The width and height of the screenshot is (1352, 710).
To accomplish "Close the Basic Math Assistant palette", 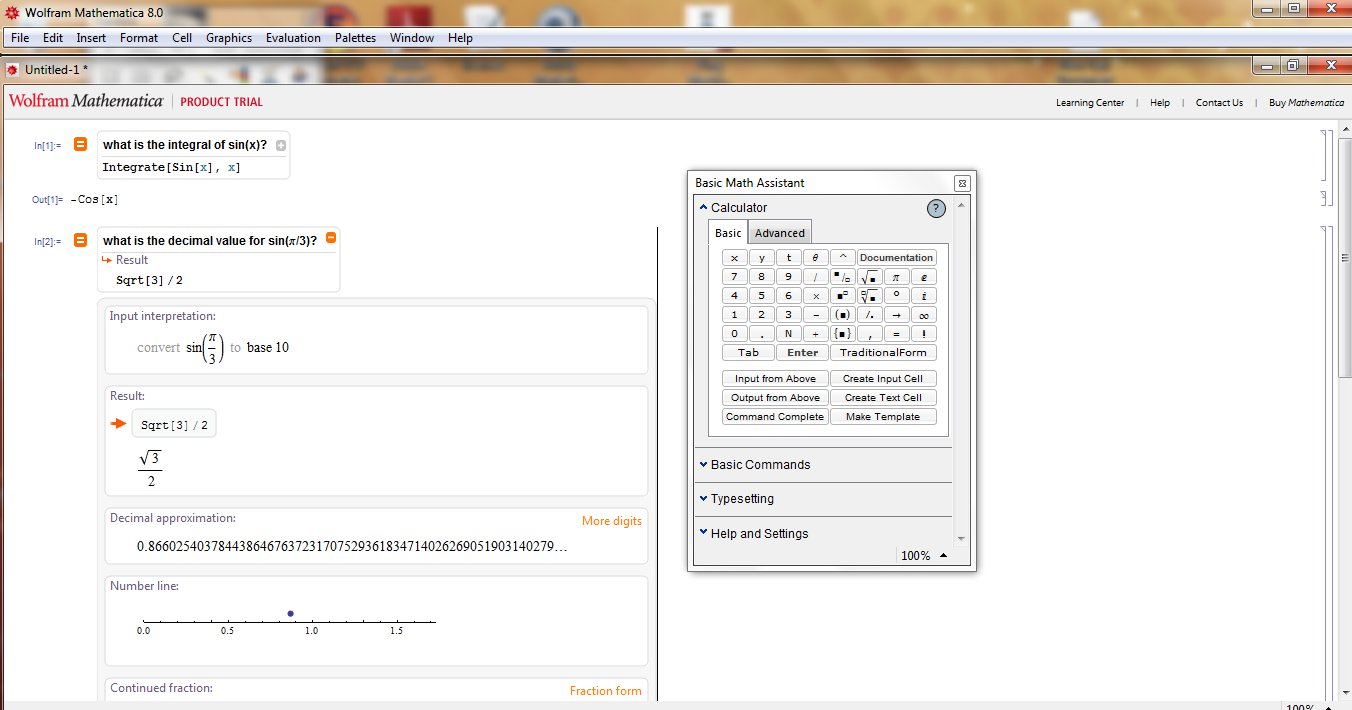I will (x=962, y=183).
